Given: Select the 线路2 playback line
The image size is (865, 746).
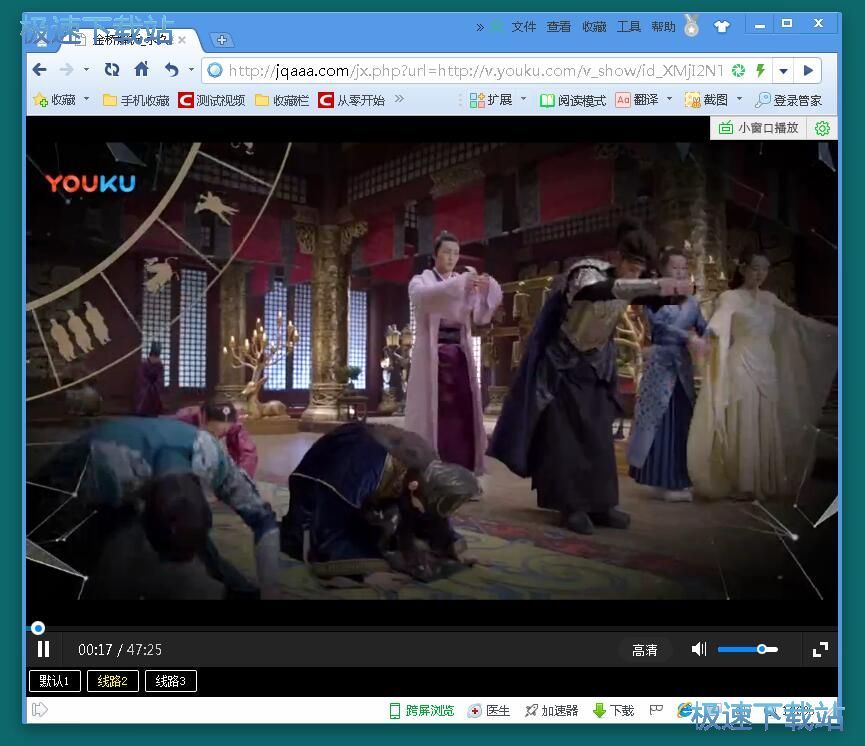Looking at the screenshot, I should pyautogui.click(x=113, y=681).
